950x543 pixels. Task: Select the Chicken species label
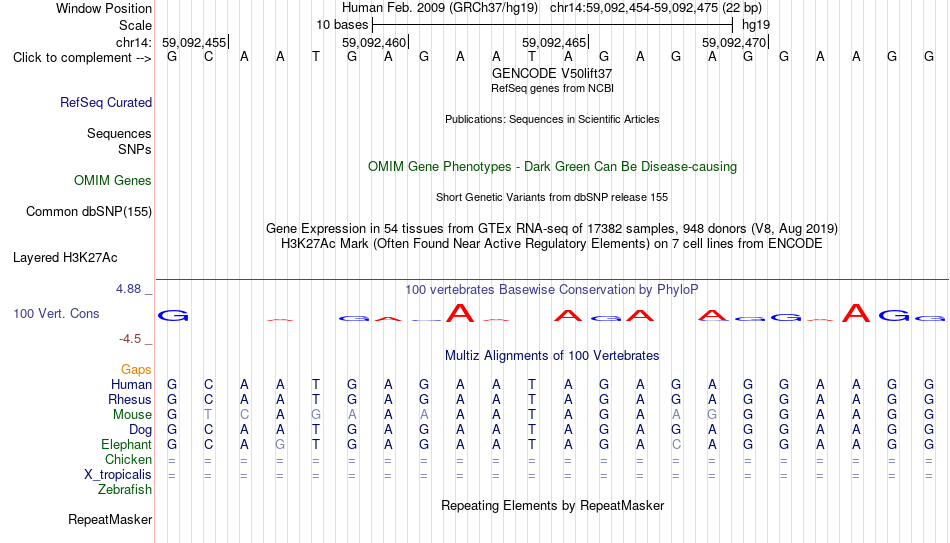[x=128, y=459]
